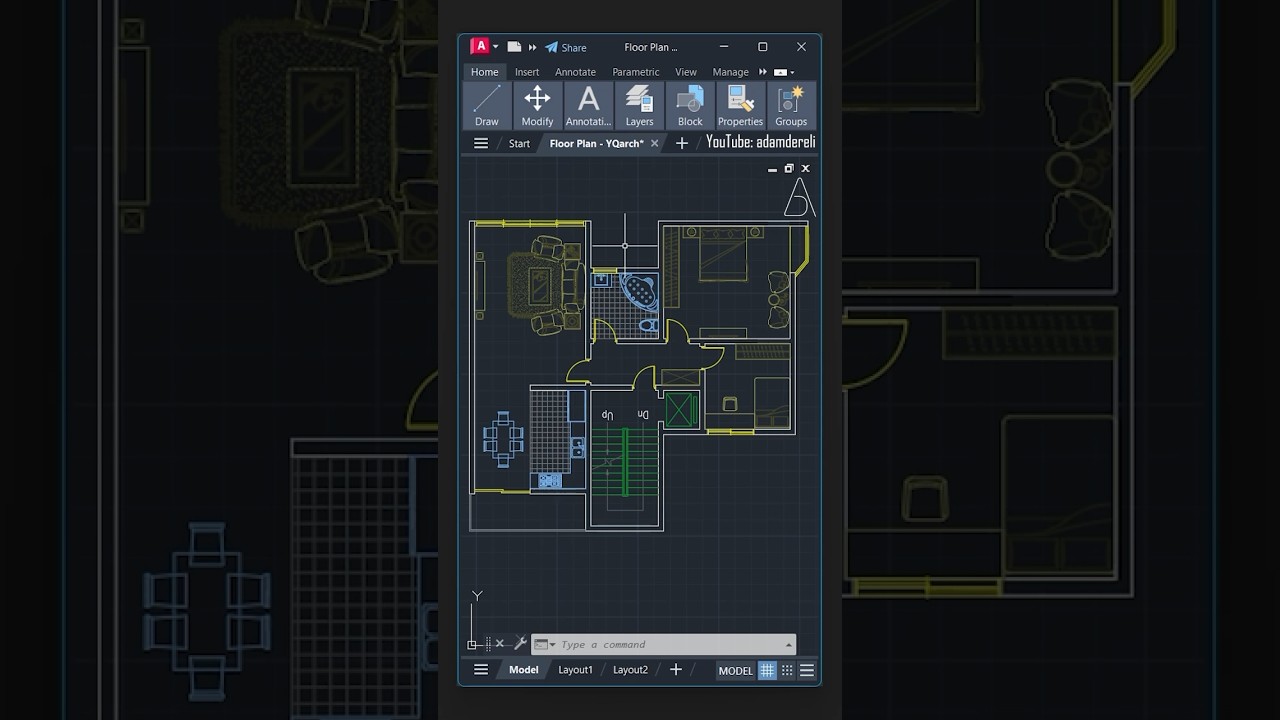
Task: Switch to Layout1 tab
Action: 575,670
